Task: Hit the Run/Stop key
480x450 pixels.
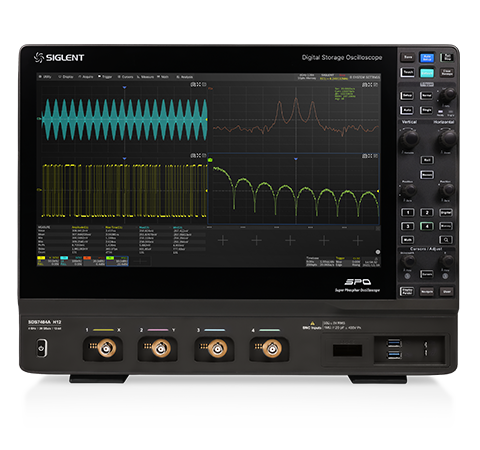Action: point(446,57)
